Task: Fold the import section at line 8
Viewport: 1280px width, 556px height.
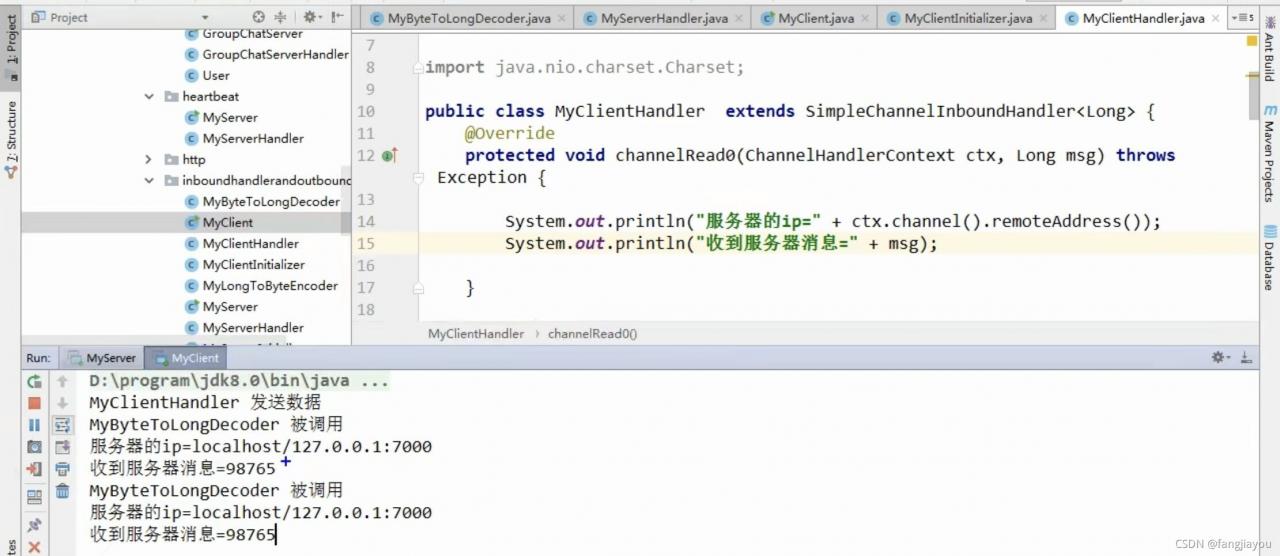Action: [417, 68]
